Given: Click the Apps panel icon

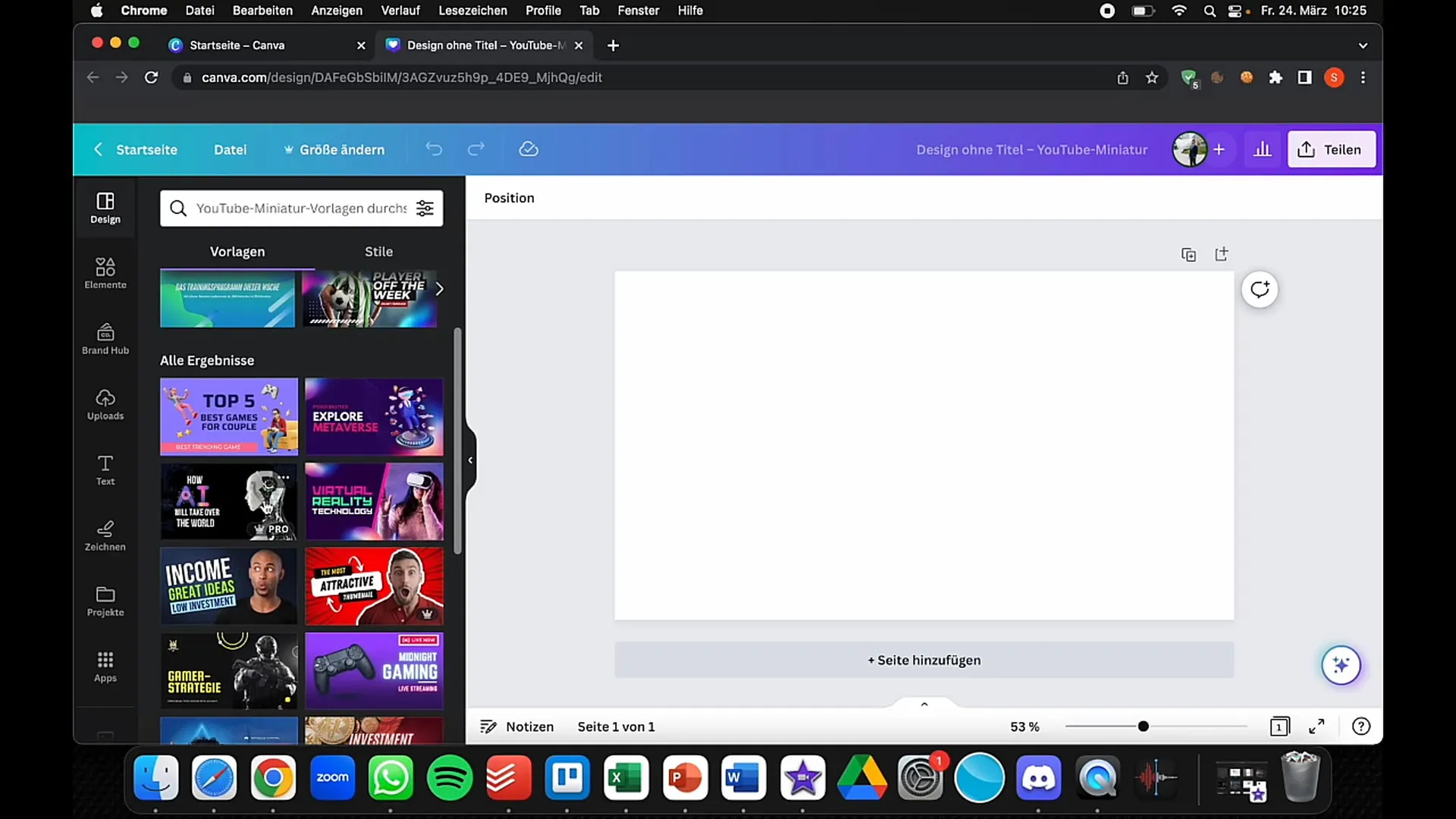Looking at the screenshot, I should coord(105,665).
